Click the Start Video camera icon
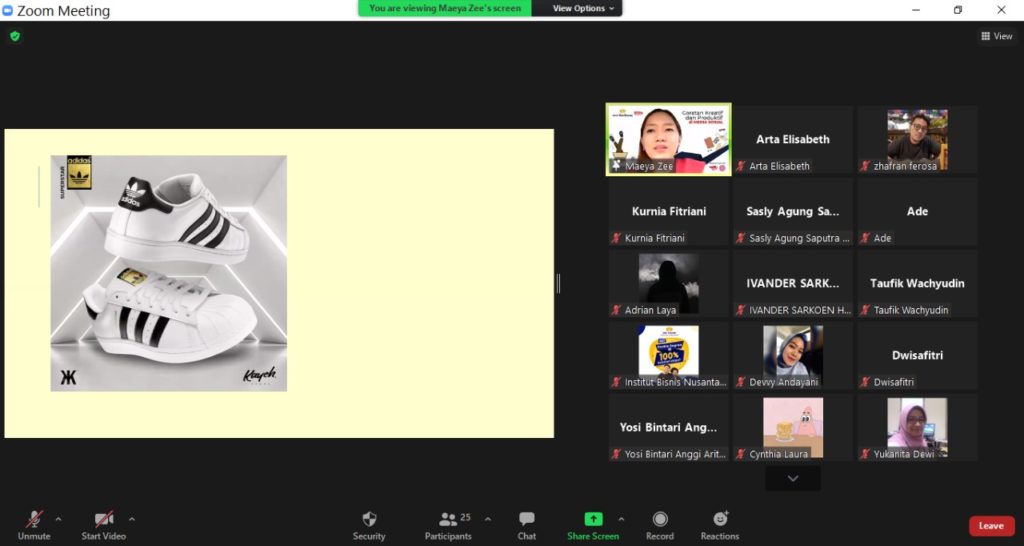Image resolution: width=1024 pixels, height=546 pixels. pos(104,519)
